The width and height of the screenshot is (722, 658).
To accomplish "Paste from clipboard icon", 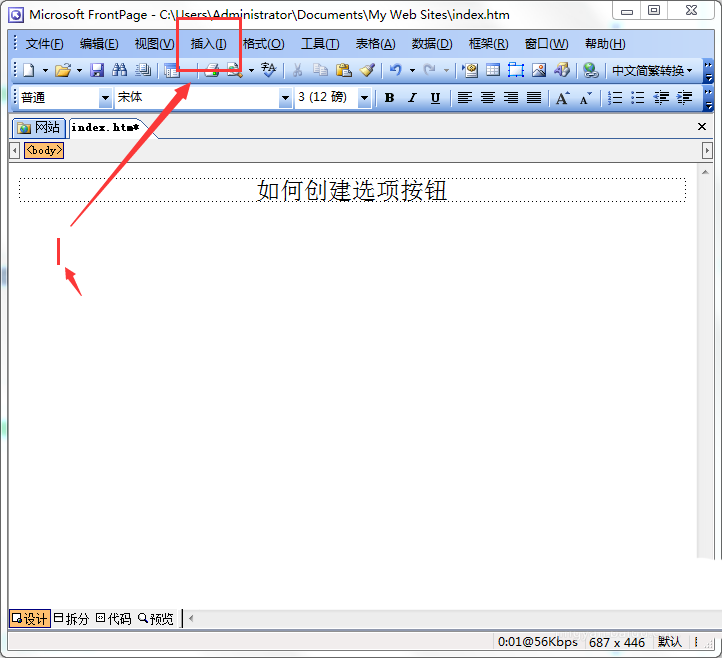I will pyautogui.click(x=344, y=70).
